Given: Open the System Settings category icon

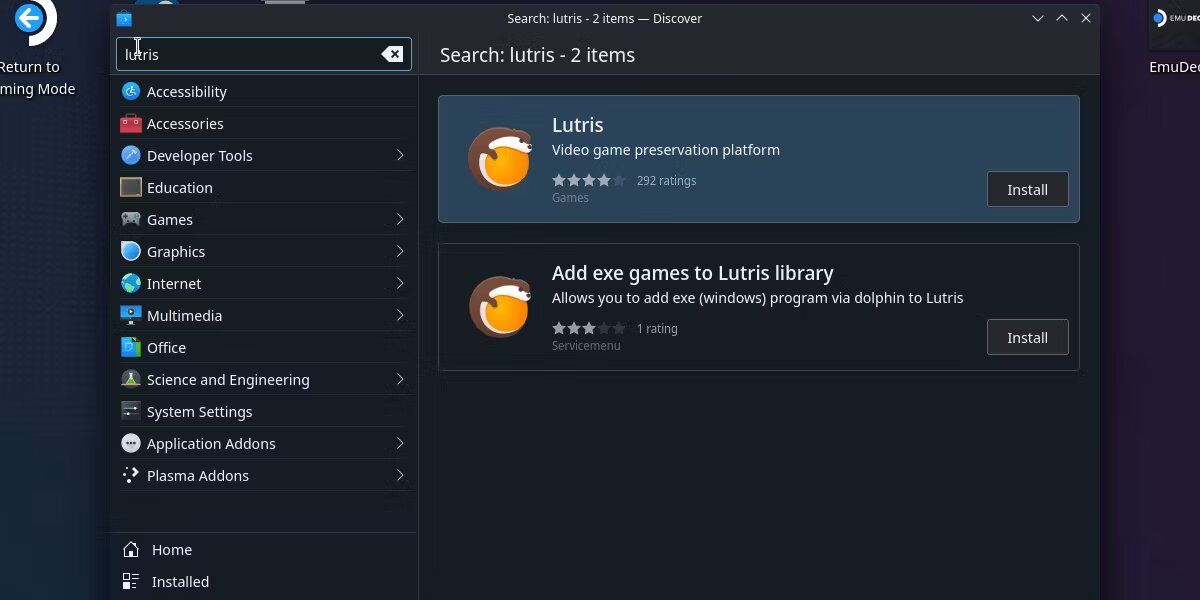Looking at the screenshot, I should click(131, 411).
